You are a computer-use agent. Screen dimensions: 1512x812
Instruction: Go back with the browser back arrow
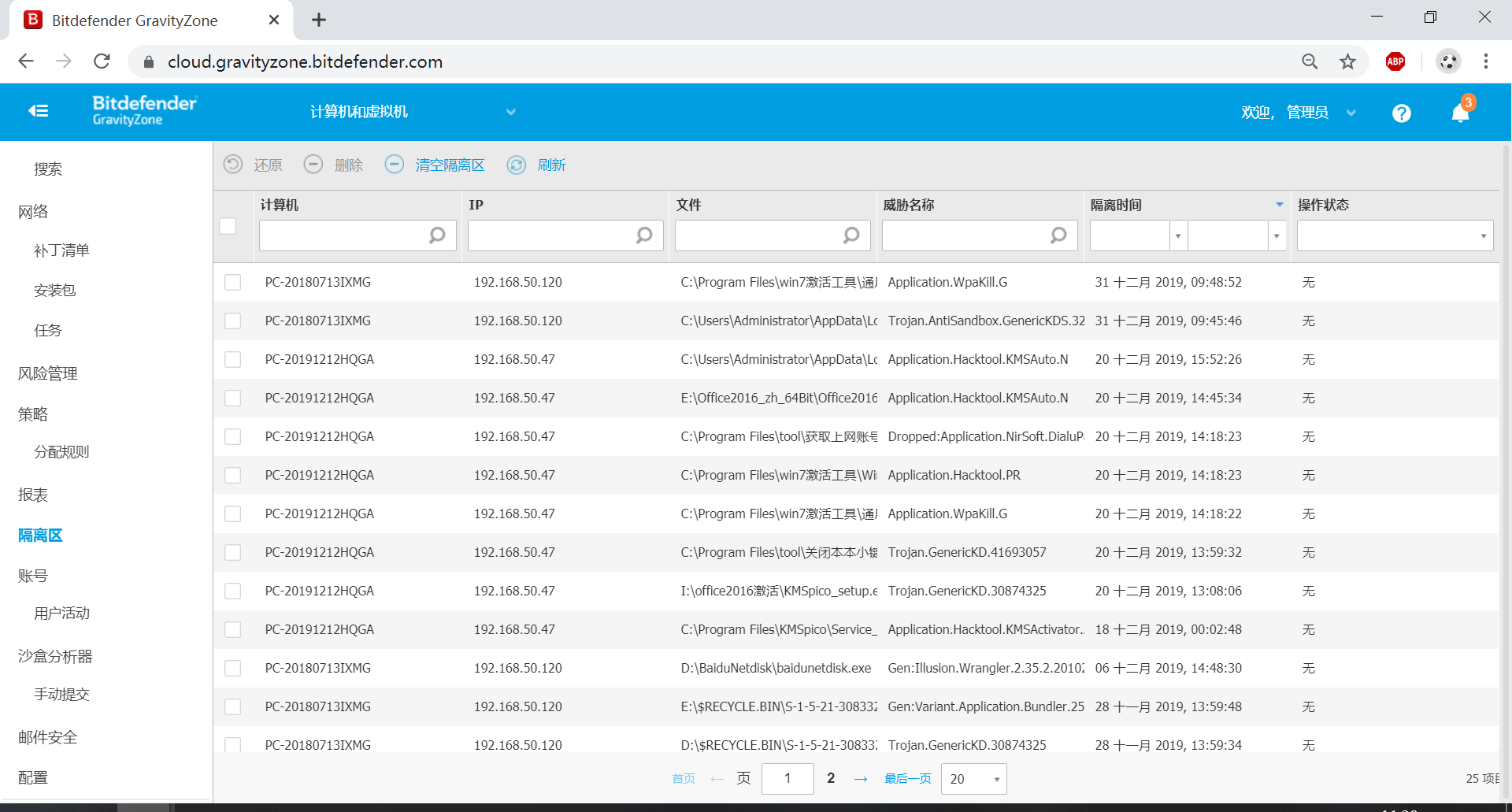pos(26,61)
